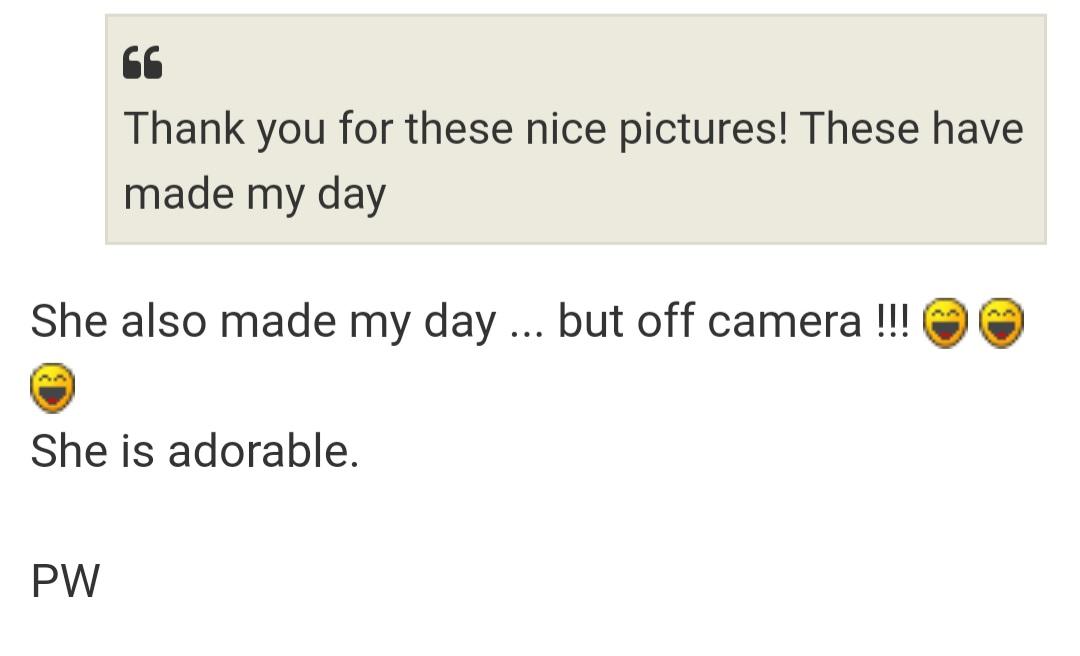Click the sentence 'She is adorable.'

[x=195, y=451]
